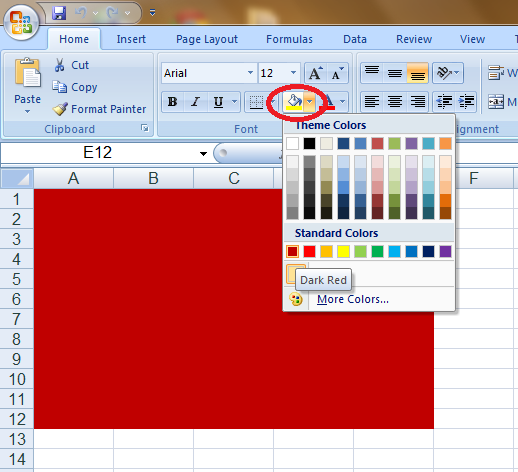Viewport: 518px width, 472px height.
Task: Toggle Bottom Align vertical alignment
Action: click(x=417, y=73)
